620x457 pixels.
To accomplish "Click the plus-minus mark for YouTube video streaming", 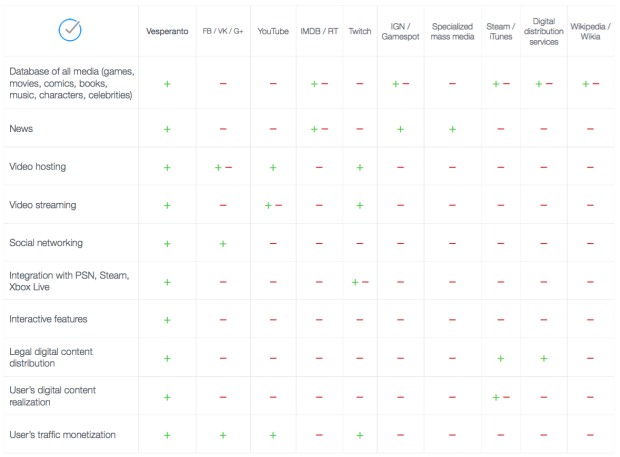I will [273, 205].
